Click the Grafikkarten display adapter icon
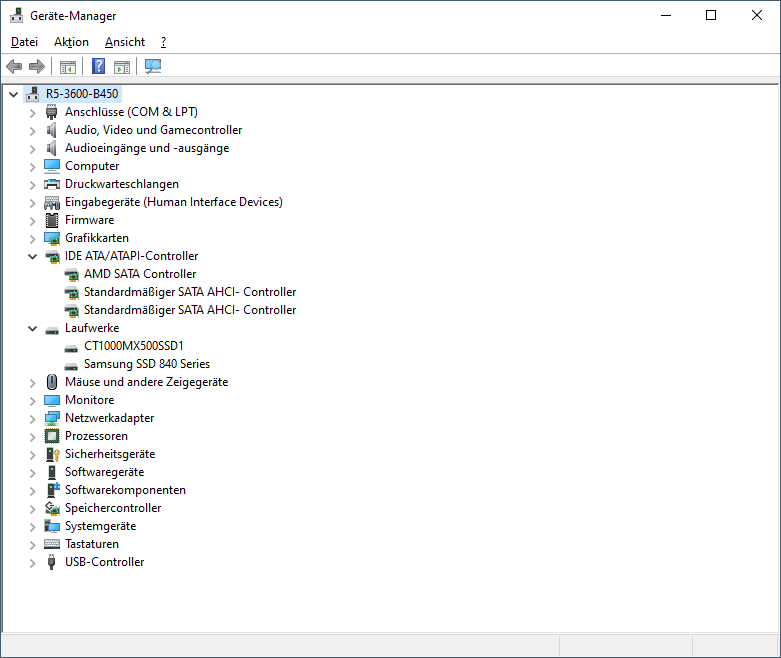The image size is (781, 658). pyautogui.click(x=52, y=239)
